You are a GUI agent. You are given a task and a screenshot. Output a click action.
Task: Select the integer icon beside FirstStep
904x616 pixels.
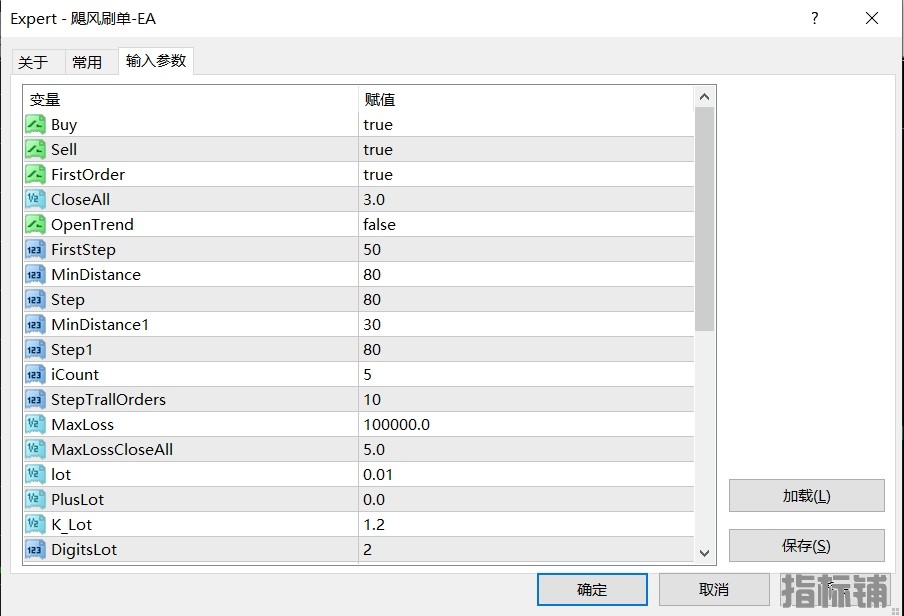click(35, 250)
